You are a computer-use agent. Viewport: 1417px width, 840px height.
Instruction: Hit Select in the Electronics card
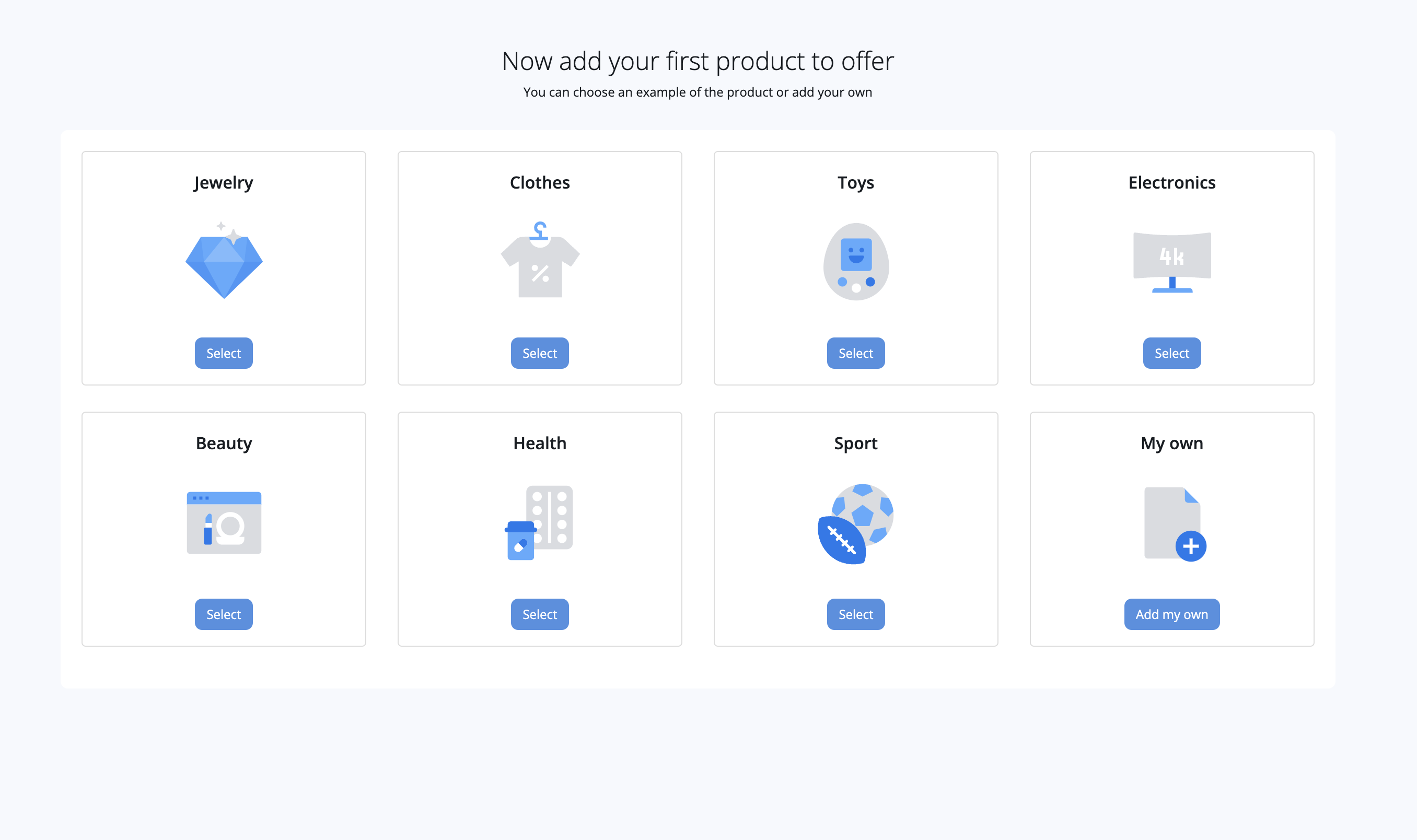pos(1171,353)
